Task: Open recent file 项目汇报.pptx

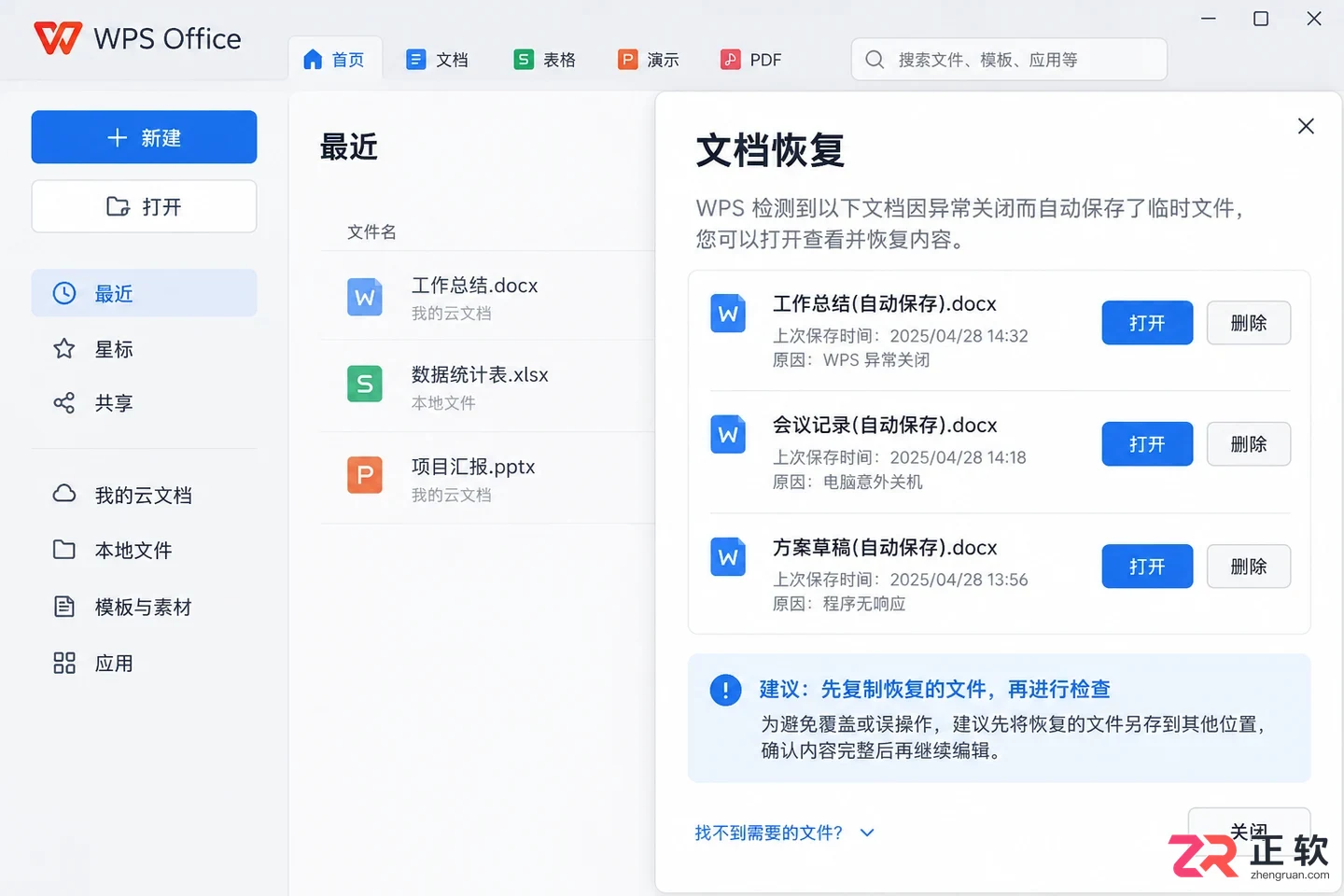Action: pyautogui.click(x=486, y=478)
